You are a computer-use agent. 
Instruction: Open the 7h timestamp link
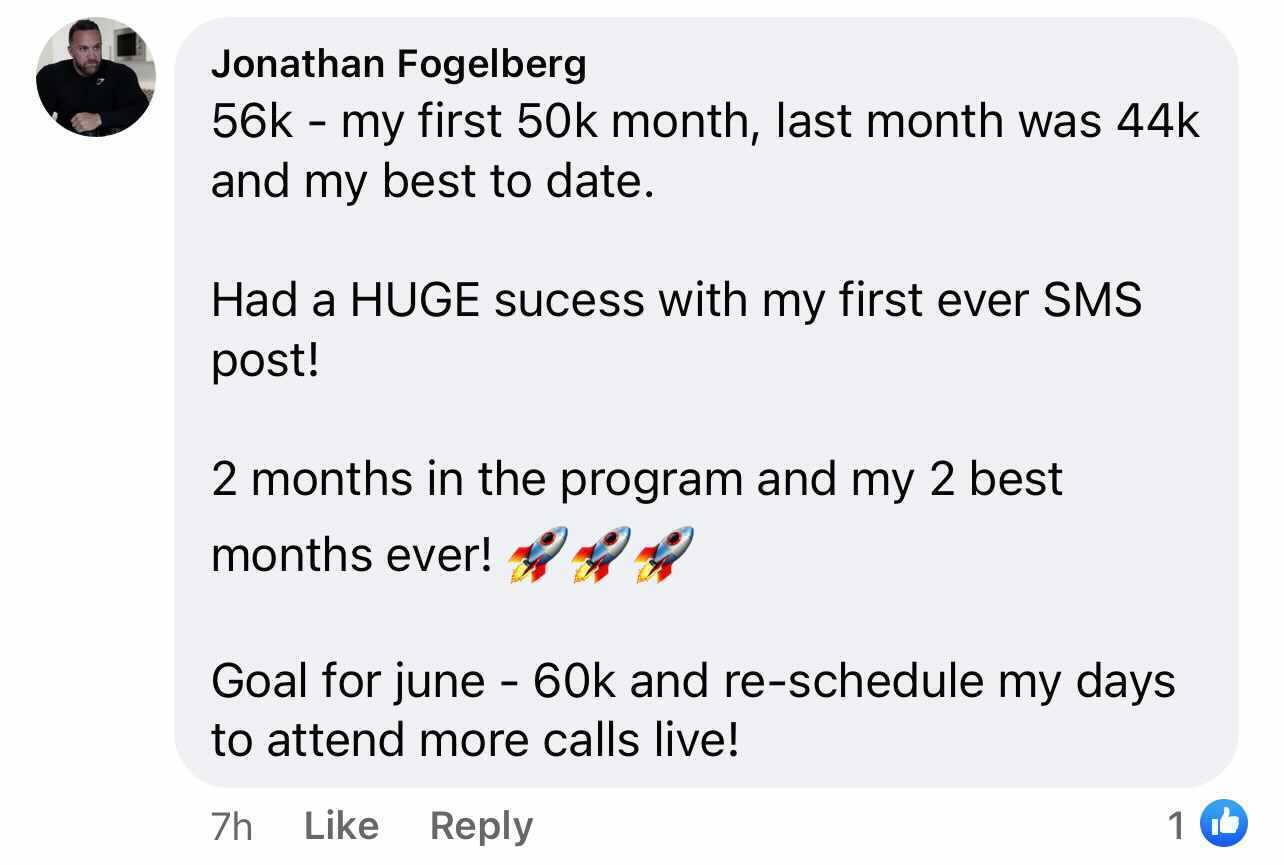pyautogui.click(x=232, y=826)
